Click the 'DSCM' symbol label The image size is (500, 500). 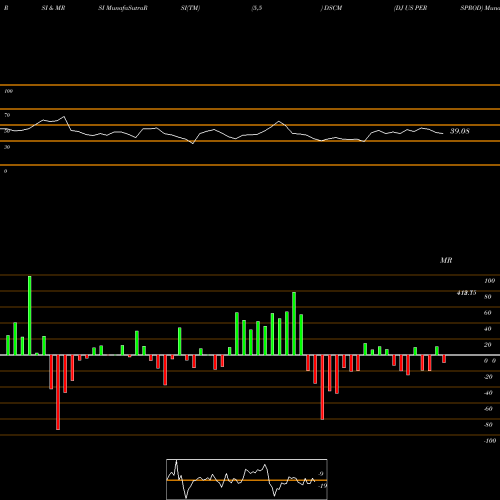click(x=333, y=8)
